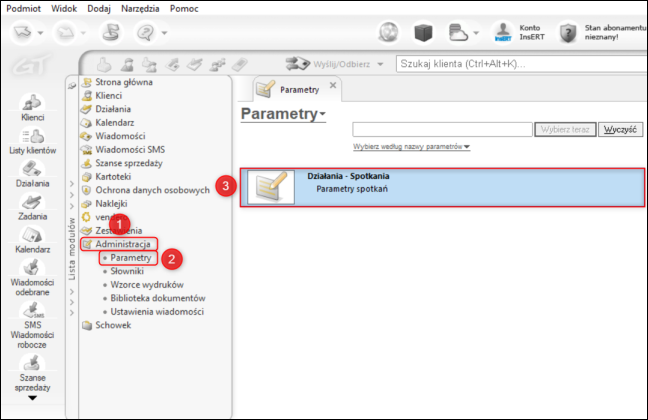Image resolution: width=648 pixels, height=420 pixels.
Task: Click the pin icon above Lista modułów
Action: point(72,86)
